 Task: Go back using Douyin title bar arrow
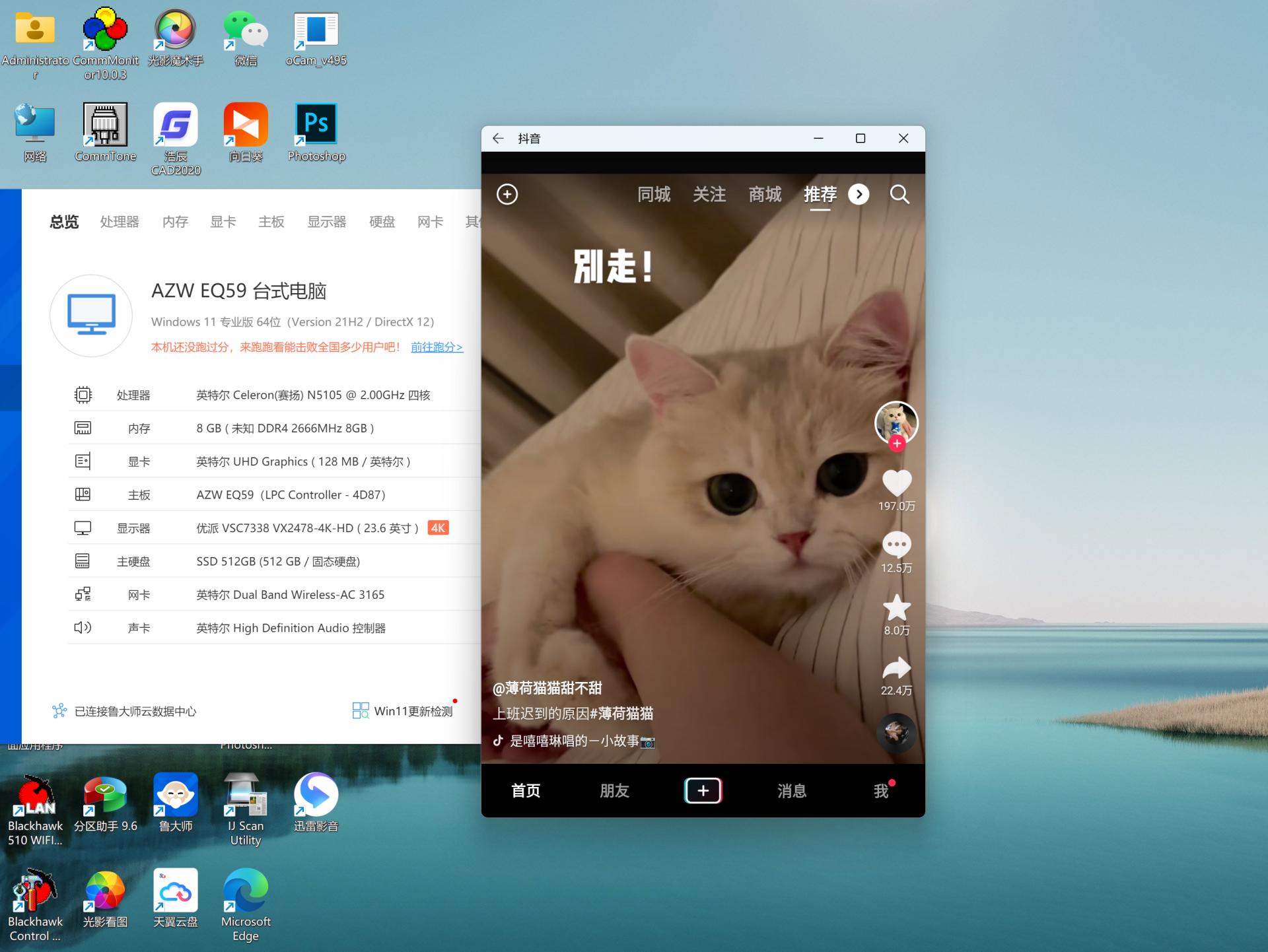point(498,138)
